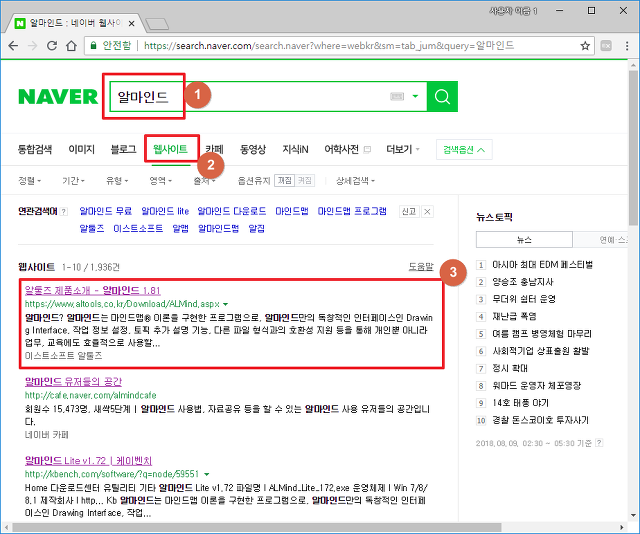The width and height of the screenshot is (640, 534).
Task: Select the 뉴스 tab in 뉴스토픽
Action: [524, 240]
